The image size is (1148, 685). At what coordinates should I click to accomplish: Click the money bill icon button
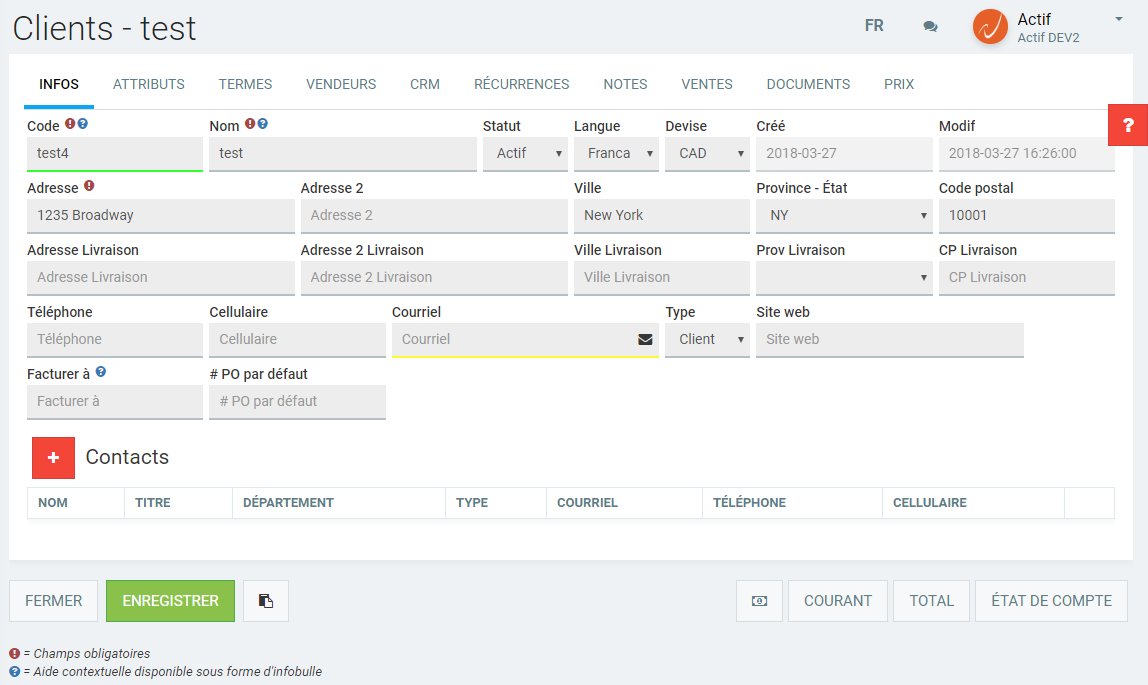(x=759, y=601)
